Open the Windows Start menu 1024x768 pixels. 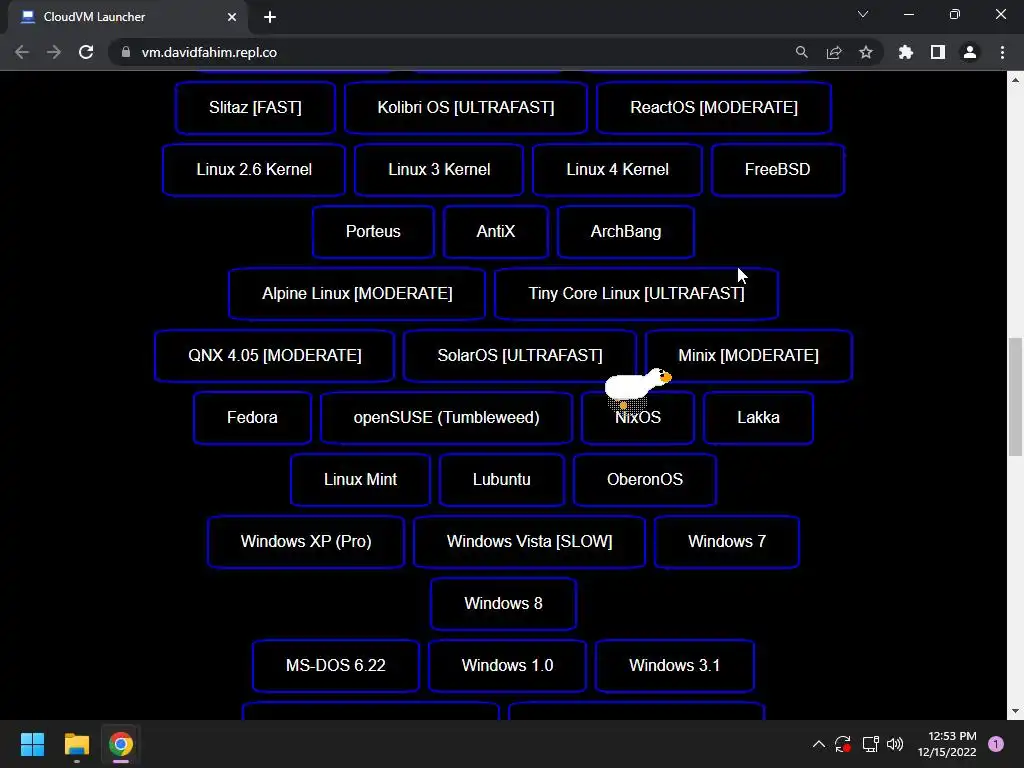click(32, 744)
